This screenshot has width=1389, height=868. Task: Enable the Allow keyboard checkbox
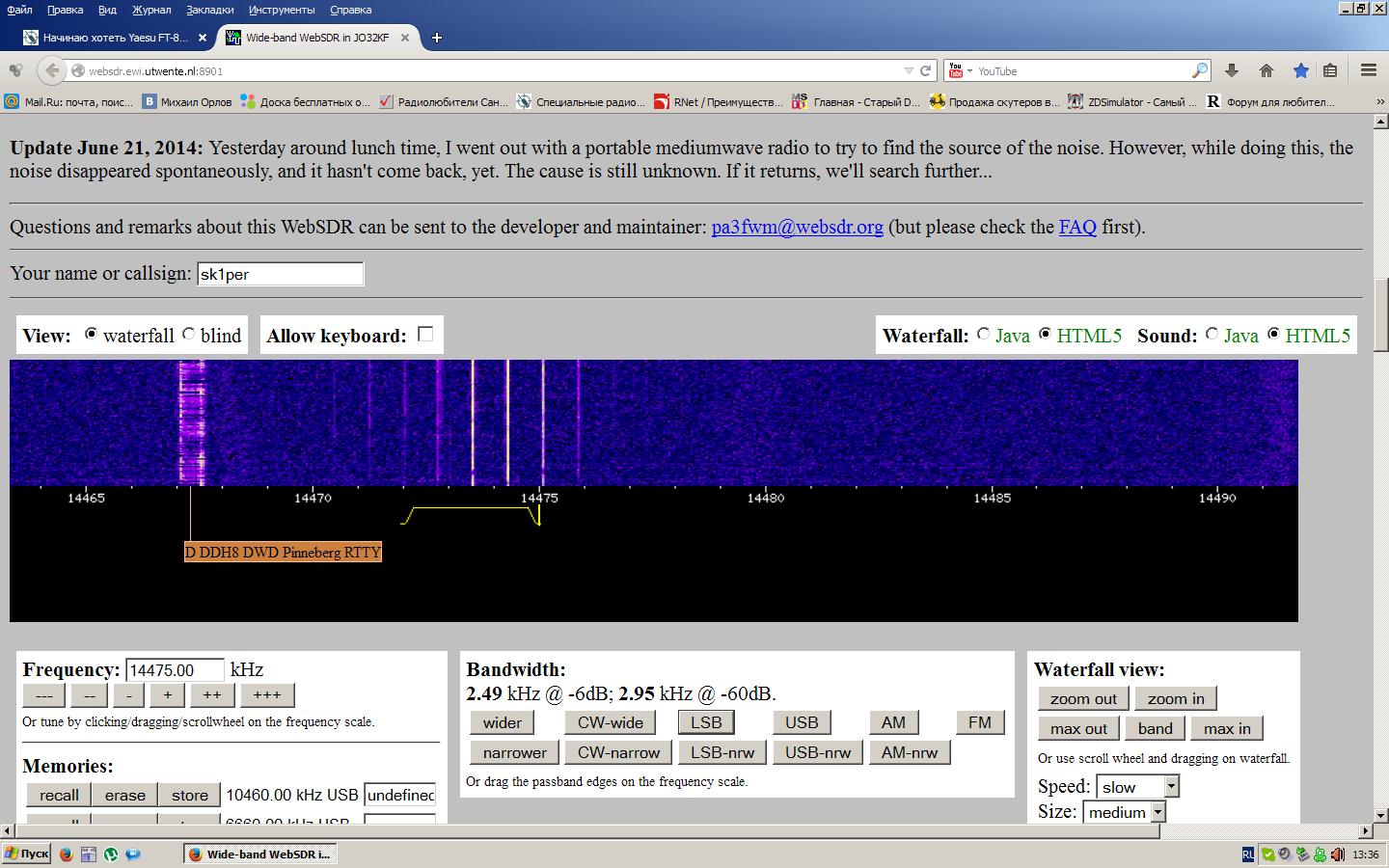coord(425,334)
